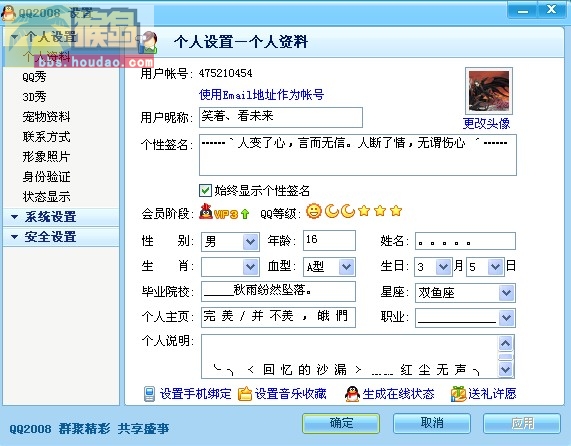Open 宠物资料 in the sidebar
Screen dimensions: 571x446
46,117
